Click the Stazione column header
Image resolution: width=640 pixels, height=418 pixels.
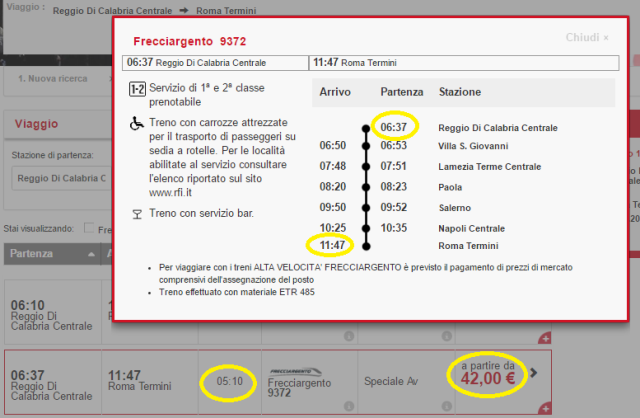point(460,92)
